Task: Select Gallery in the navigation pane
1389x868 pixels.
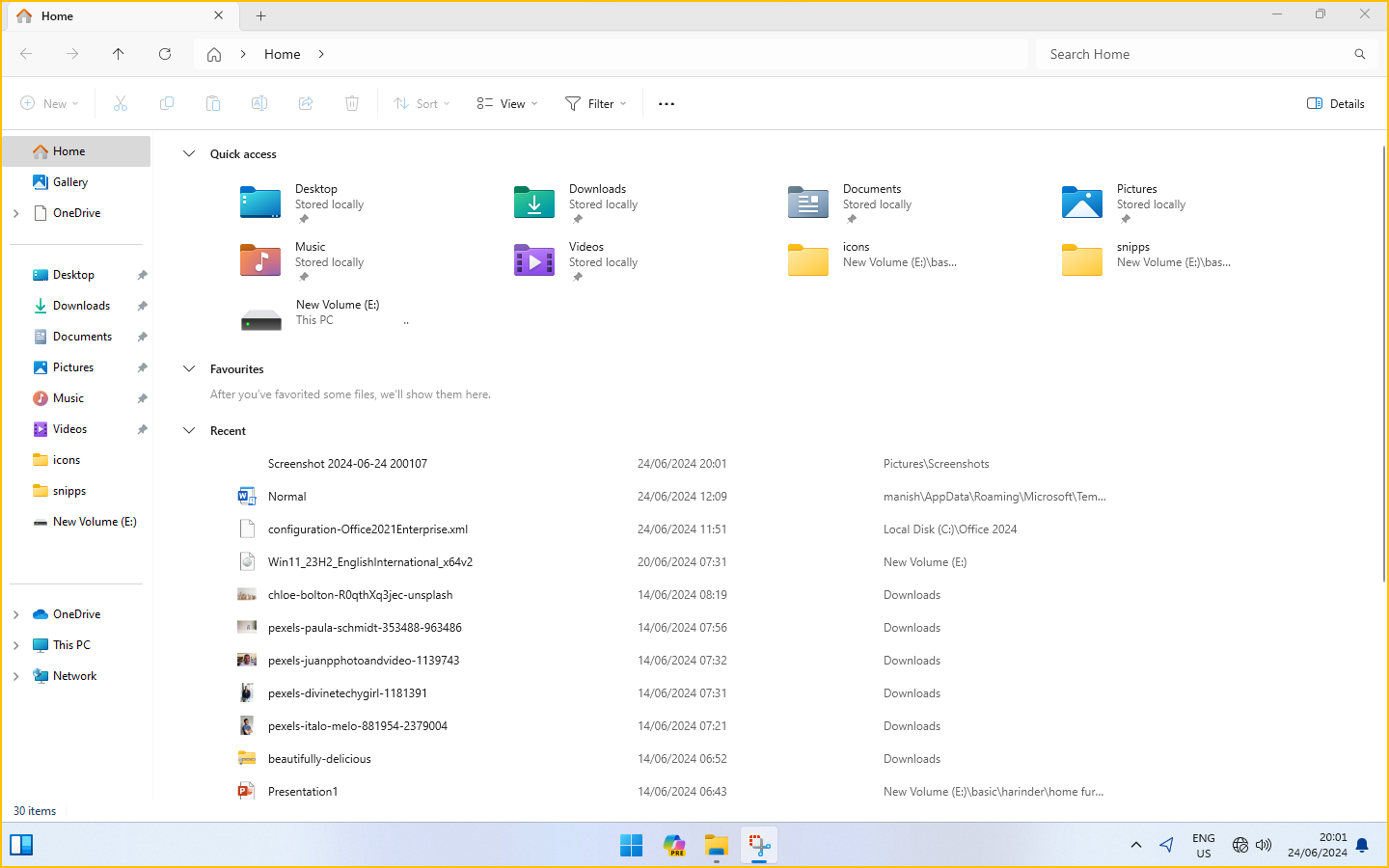Action: tap(69, 182)
